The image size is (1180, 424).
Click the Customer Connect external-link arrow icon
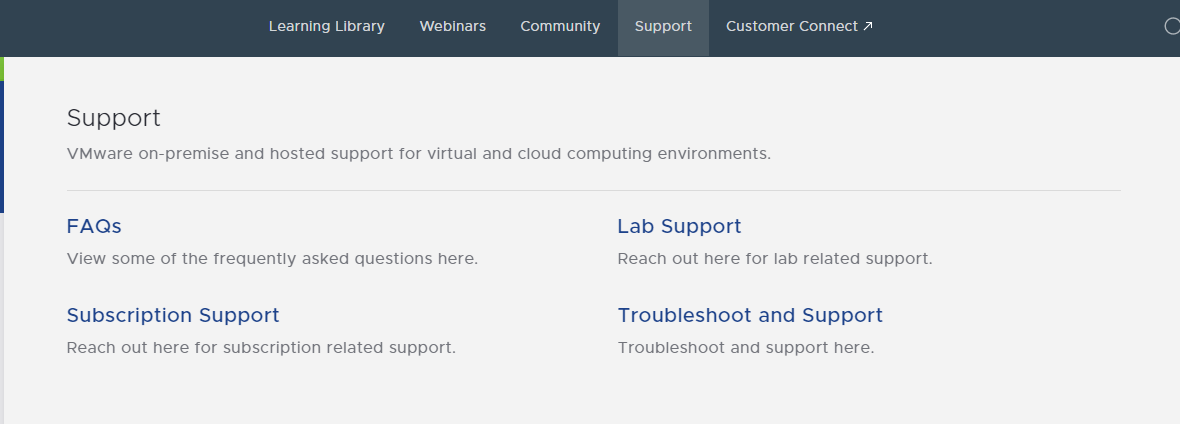pos(868,26)
